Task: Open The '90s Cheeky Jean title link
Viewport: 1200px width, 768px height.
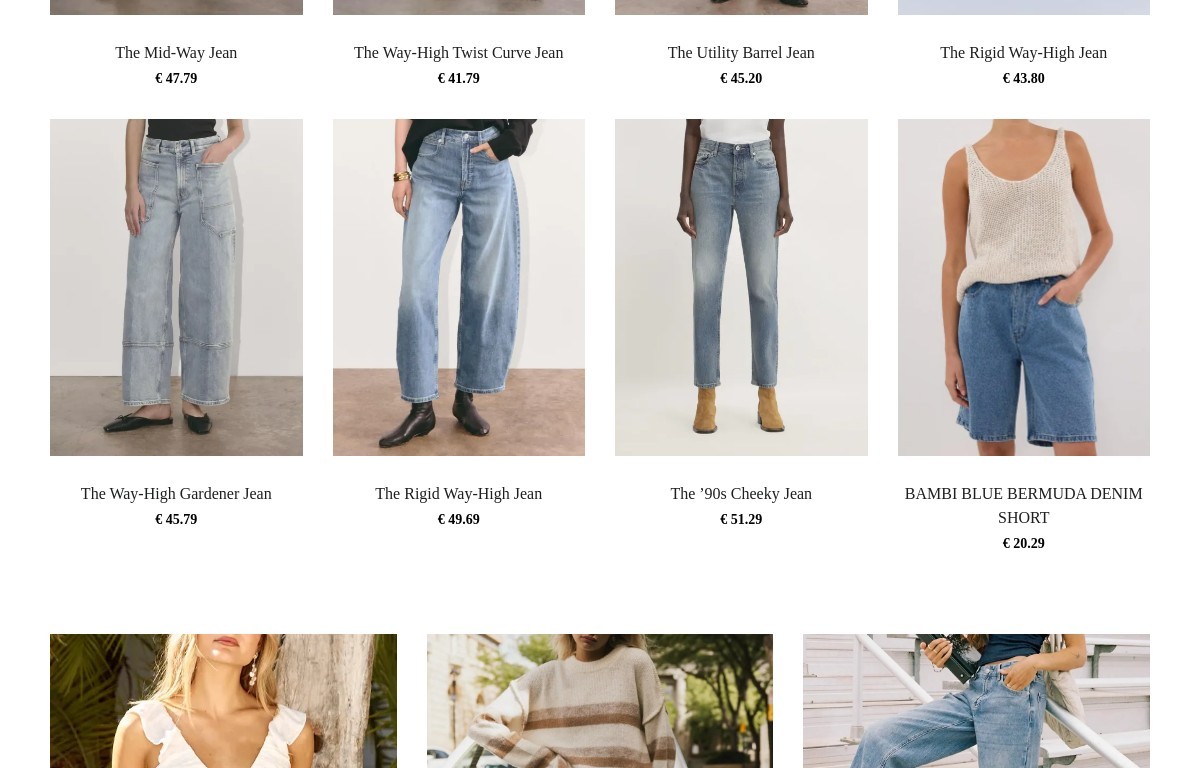Action: coord(741,494)
